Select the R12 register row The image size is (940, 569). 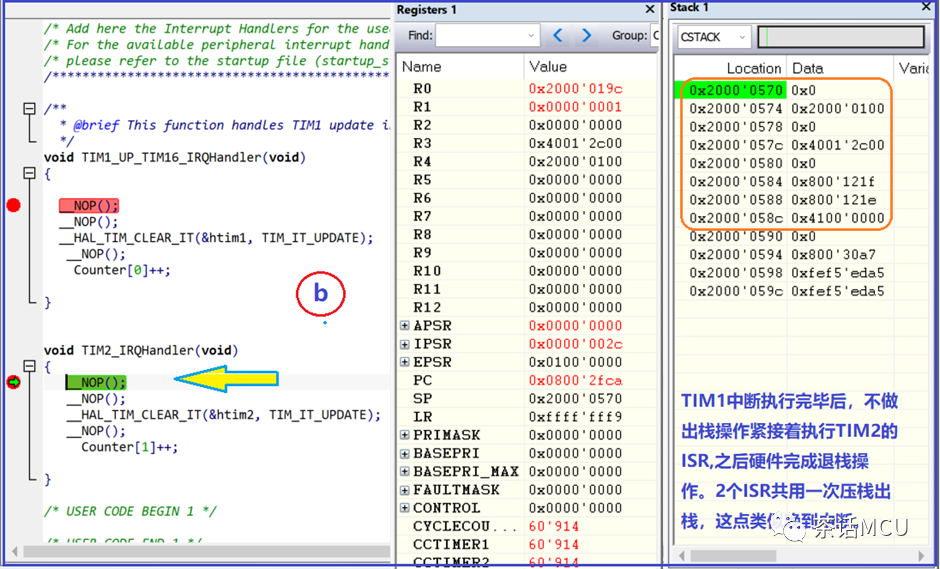click(526, 307)
